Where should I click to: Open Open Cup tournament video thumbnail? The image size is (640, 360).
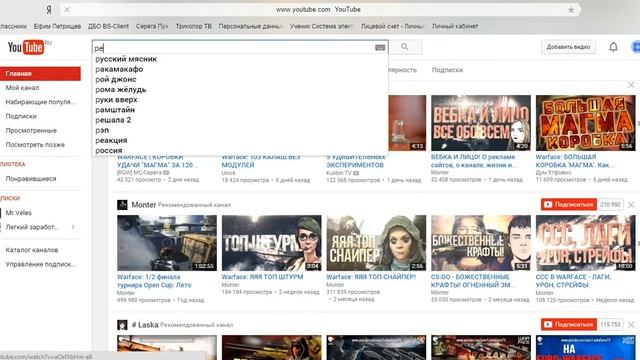click(x=167, y=243)
